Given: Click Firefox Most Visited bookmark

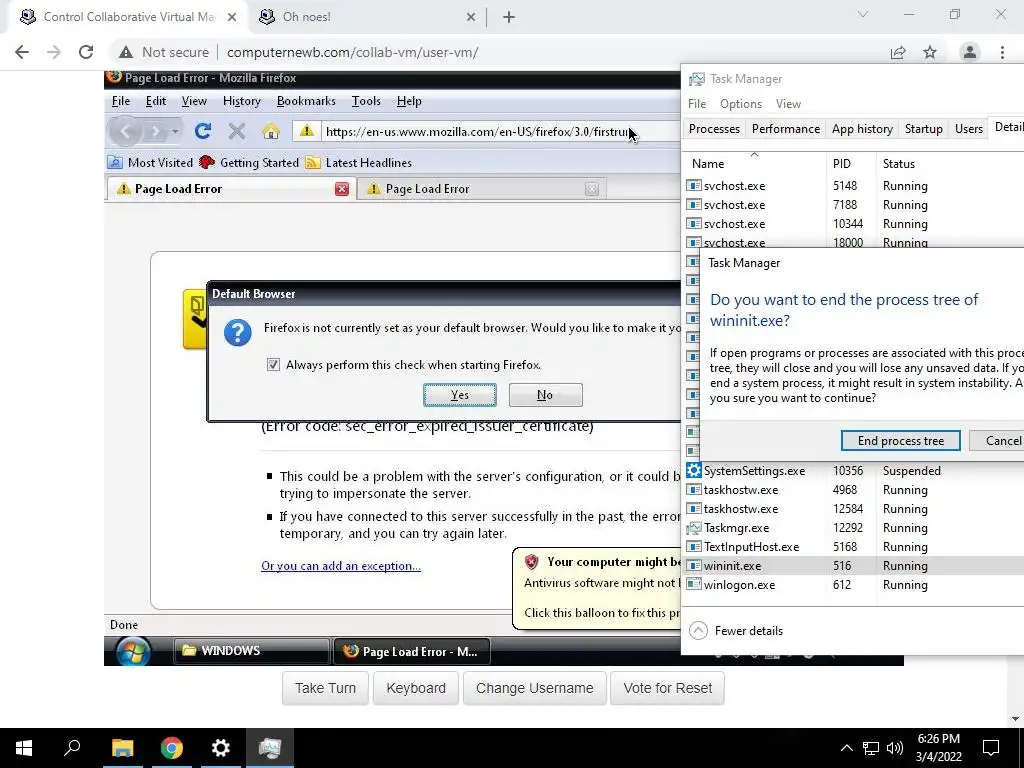Looking at the screenshot, I should click(151, 163).
